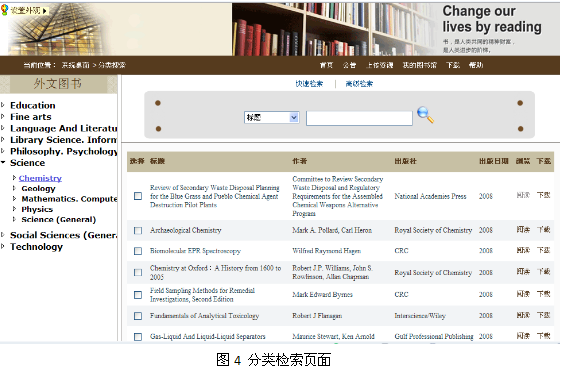
Task: Click the publisher Gulf Professional Publishing
Action: coord(433,336)
